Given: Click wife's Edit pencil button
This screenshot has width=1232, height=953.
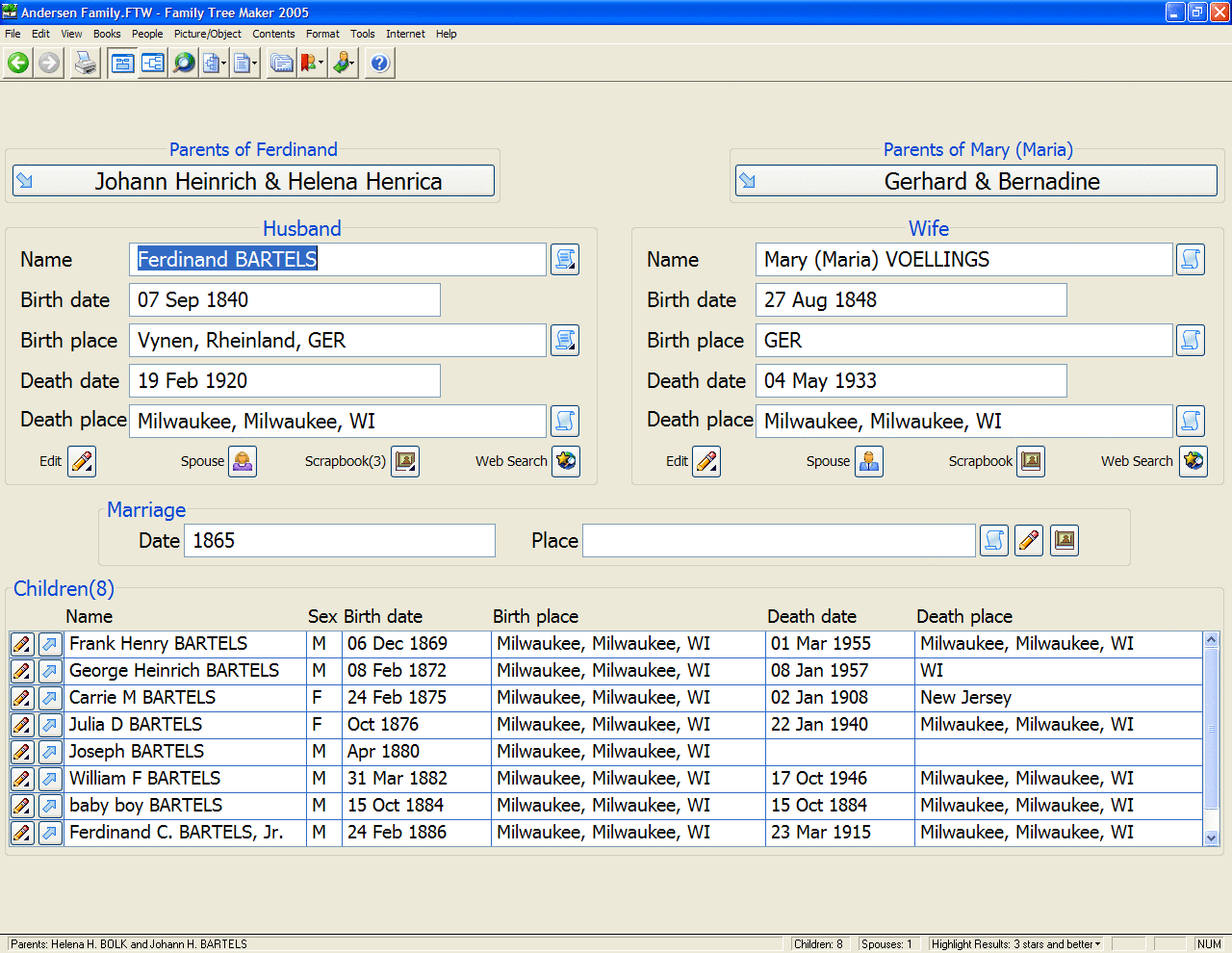Looking at the screenshot, I should coord(706,462).
